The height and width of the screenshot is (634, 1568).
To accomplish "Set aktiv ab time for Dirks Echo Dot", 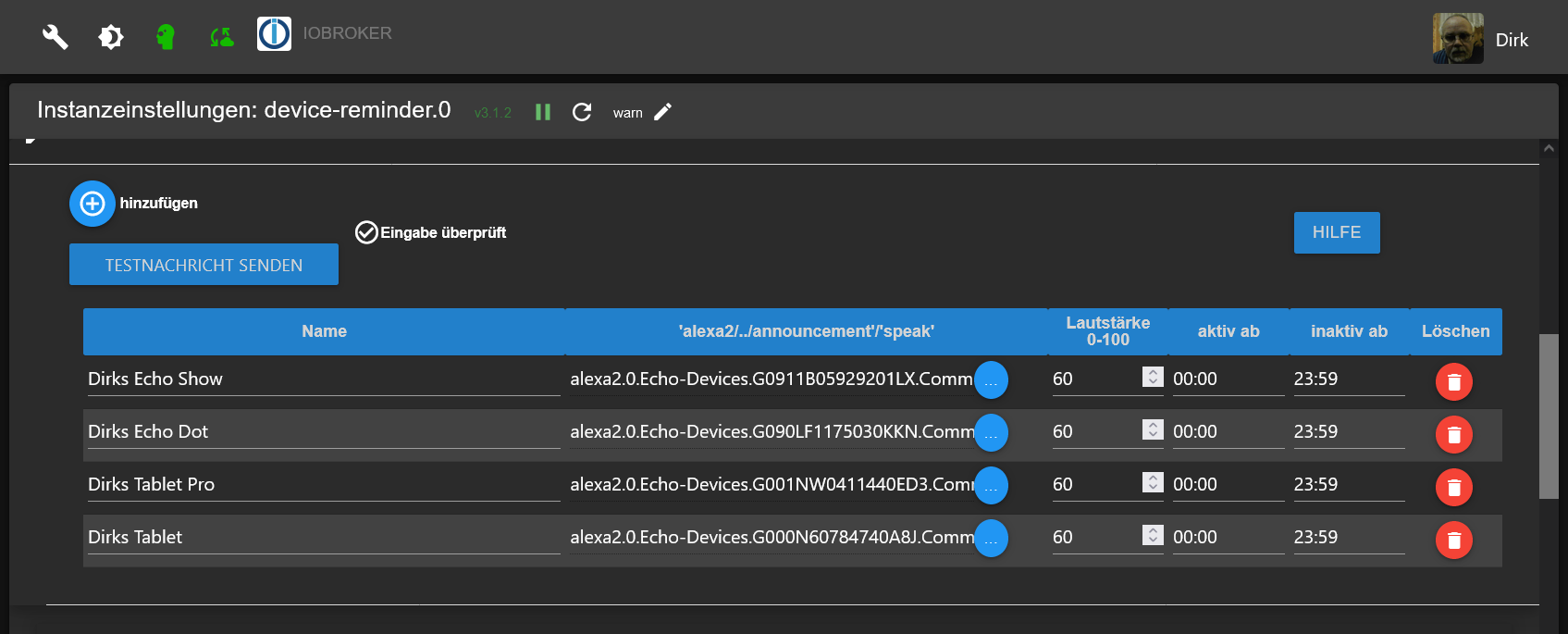I will (x=1228, y=431).
